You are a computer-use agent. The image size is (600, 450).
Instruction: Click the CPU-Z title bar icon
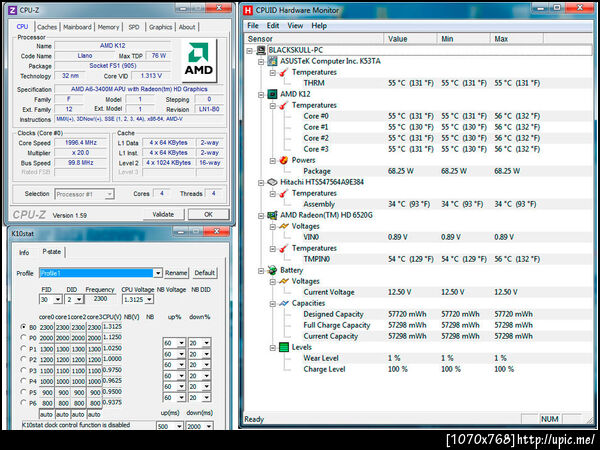(x=13, y=10)
